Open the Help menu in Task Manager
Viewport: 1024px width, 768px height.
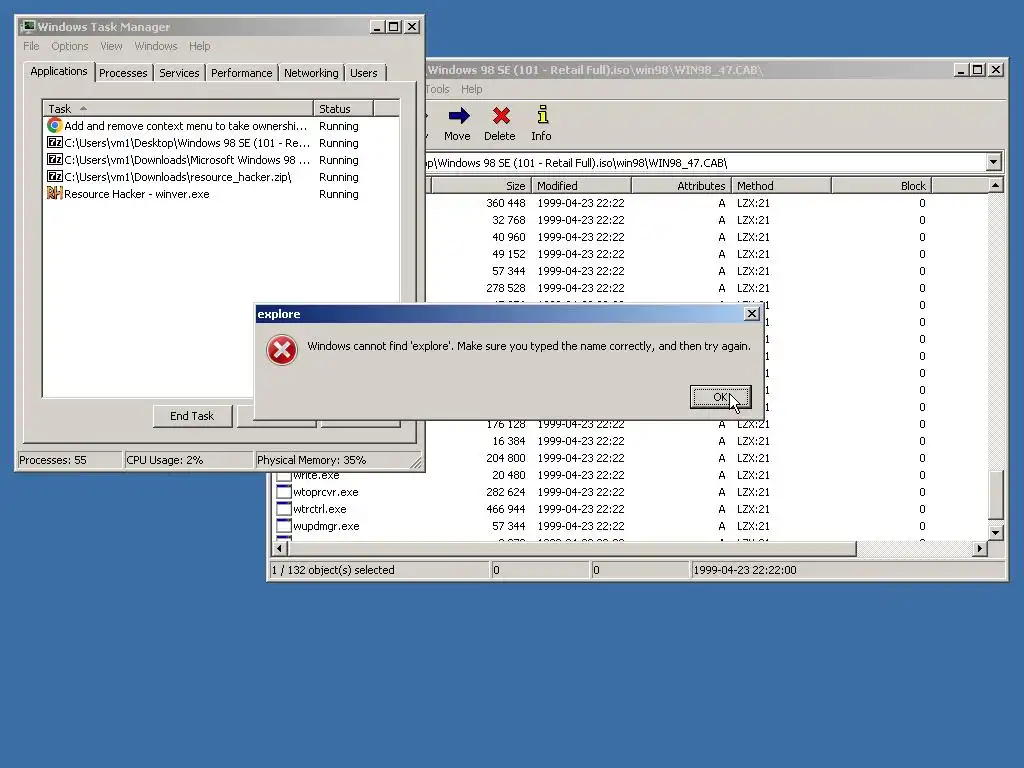click(199, 46)
